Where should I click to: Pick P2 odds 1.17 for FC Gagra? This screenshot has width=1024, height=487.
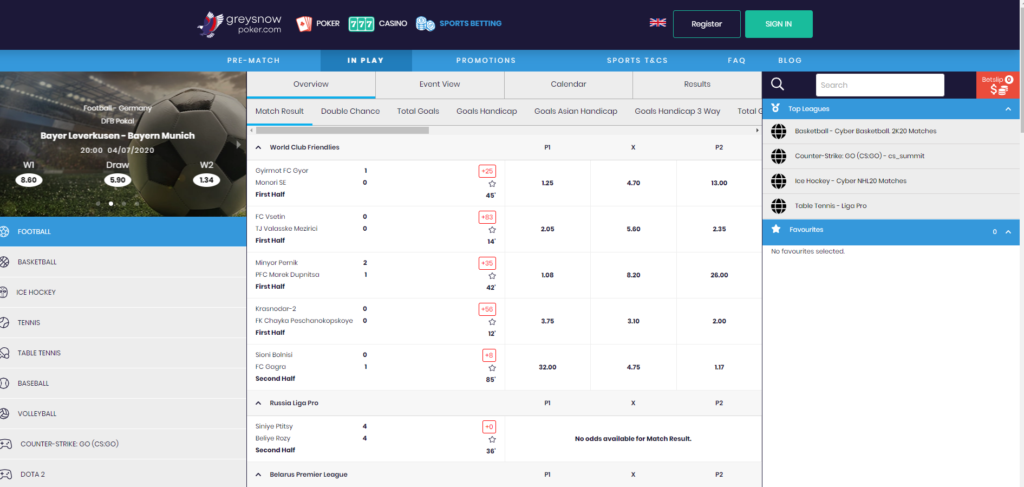(x=718, y=368)
